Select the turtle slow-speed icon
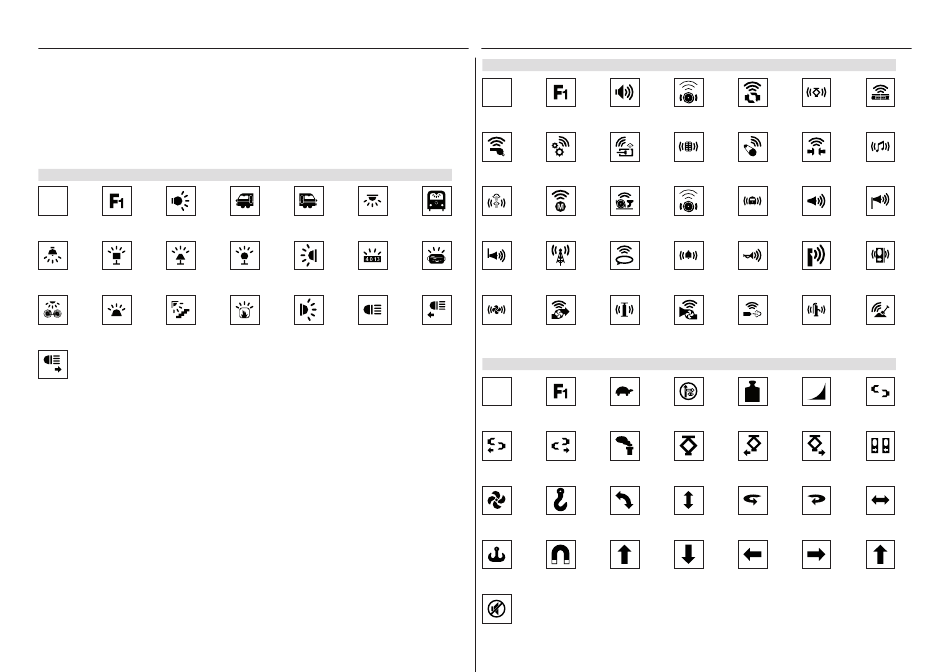The width and height of the screenshot is (950, 672). point(625,391)
